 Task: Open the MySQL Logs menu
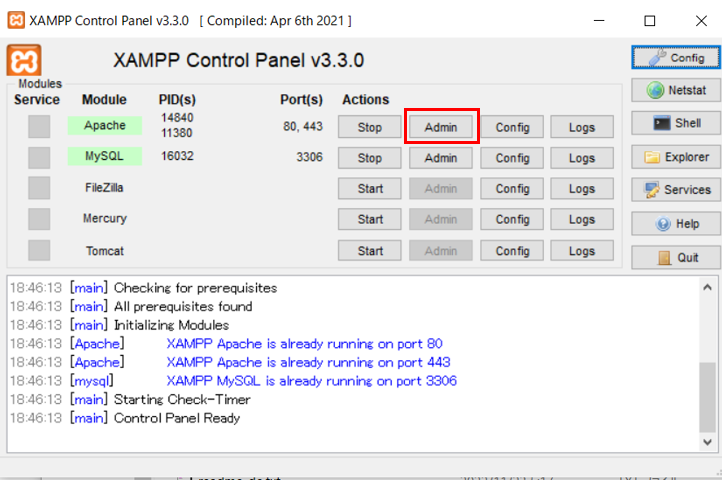click(x=582, y=158)
